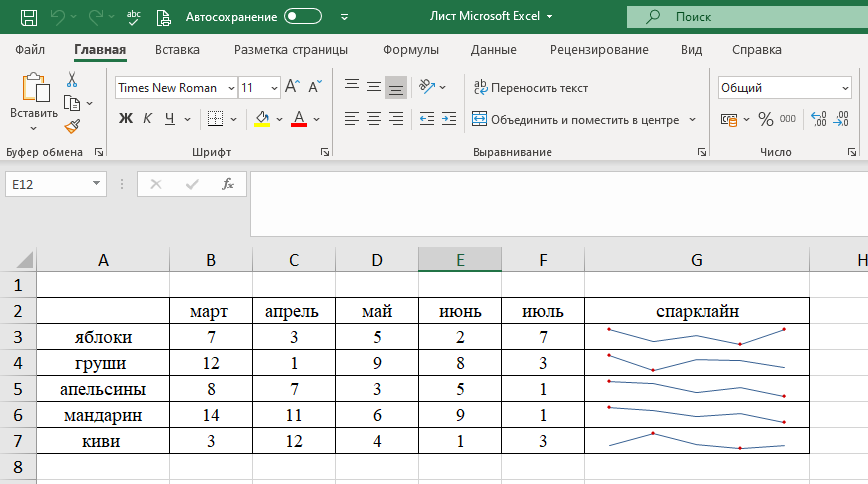The height and width of the screenshot is (484, 868).
Task: Open the Шрифт dialog launcher
Action: coord(325,152)
